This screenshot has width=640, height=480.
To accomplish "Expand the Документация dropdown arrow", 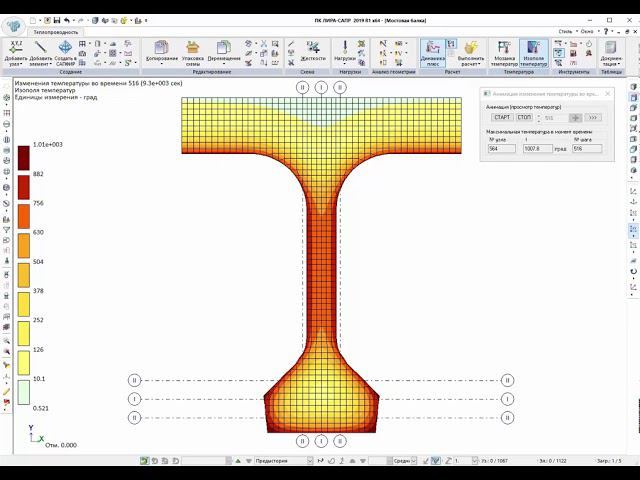I will tap(619, 64).
